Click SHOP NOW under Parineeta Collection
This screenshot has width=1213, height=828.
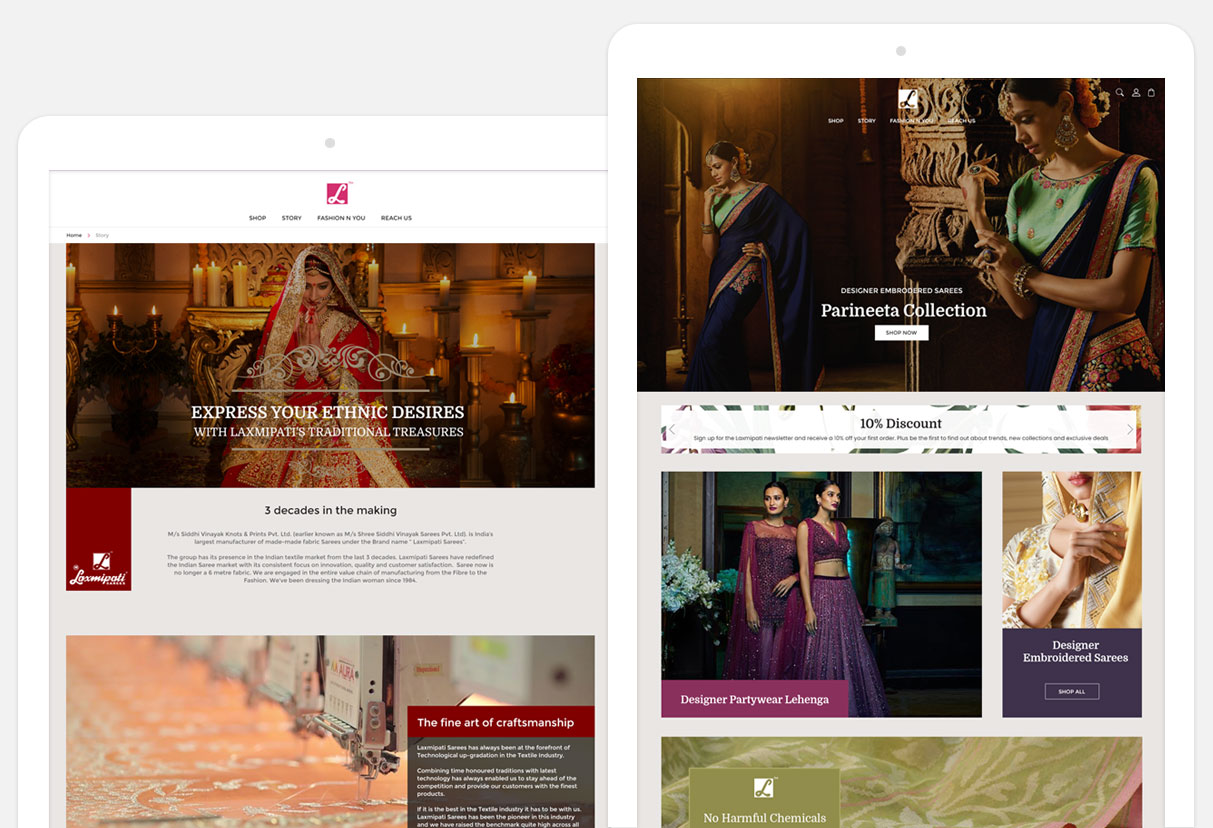901,332
